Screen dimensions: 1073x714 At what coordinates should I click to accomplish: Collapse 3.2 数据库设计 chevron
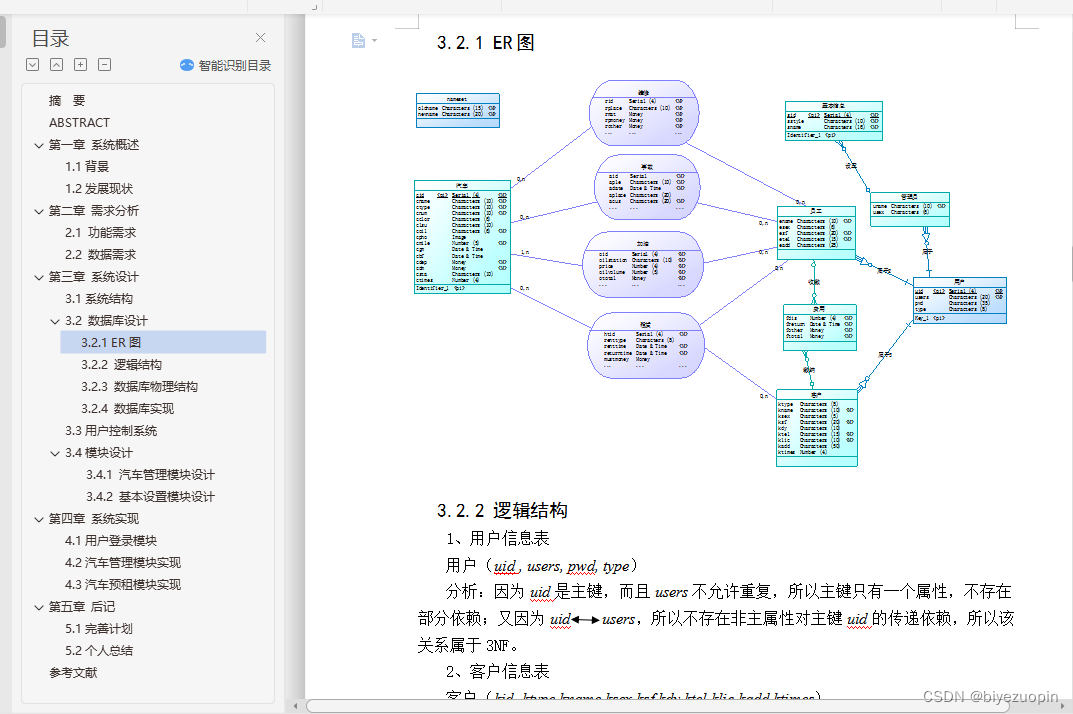(55, 321)
